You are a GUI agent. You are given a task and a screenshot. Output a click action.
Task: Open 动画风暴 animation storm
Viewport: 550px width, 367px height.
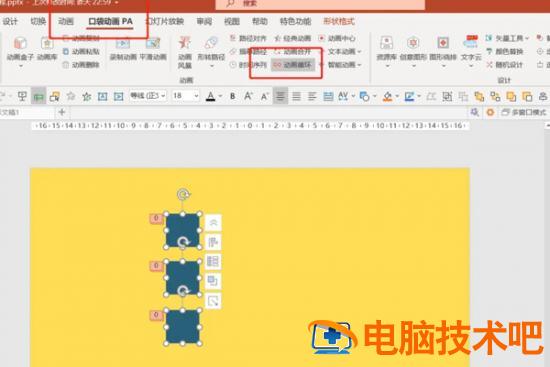click(x=185, y=53)
